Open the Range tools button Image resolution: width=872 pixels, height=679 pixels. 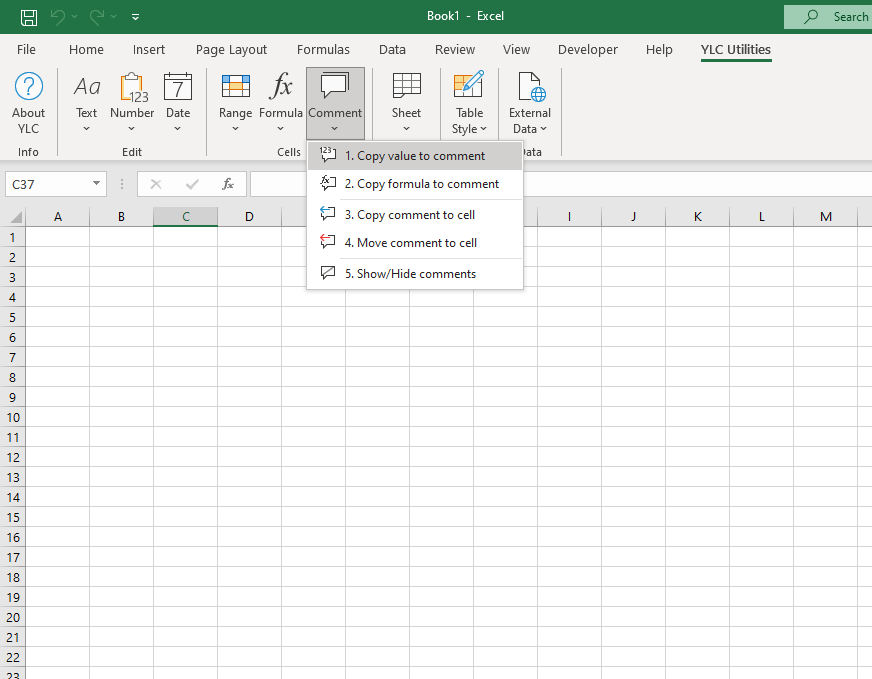(x=235, y=103)
